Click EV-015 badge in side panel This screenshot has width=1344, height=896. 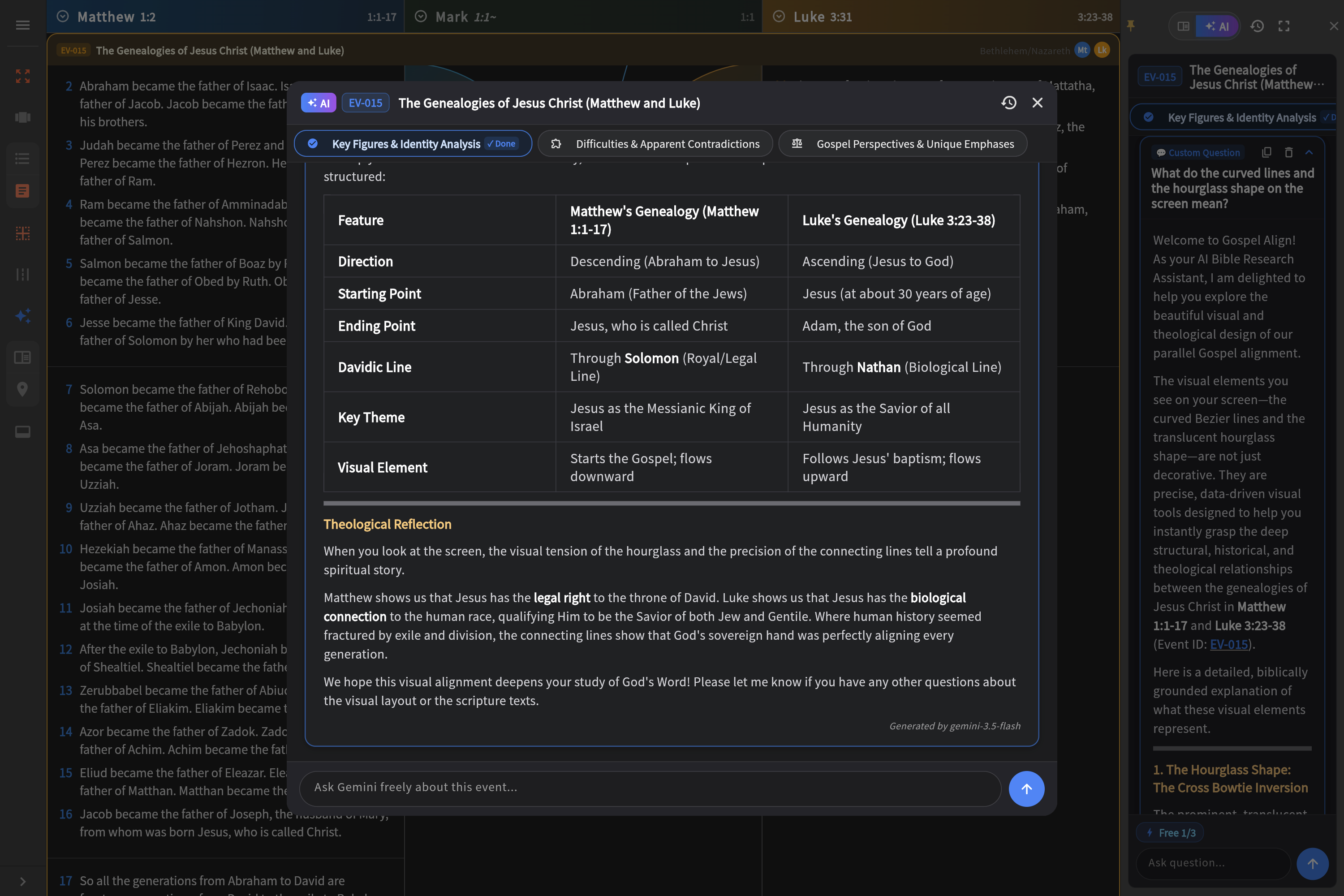click(x=1159, y=77)
